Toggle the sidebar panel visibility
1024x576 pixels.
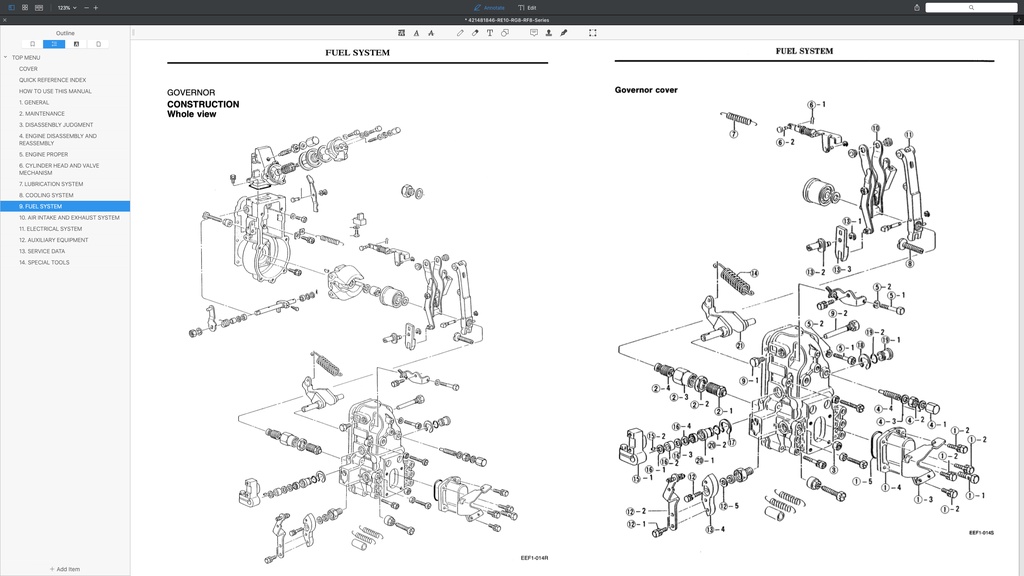[x=11, y=8]
